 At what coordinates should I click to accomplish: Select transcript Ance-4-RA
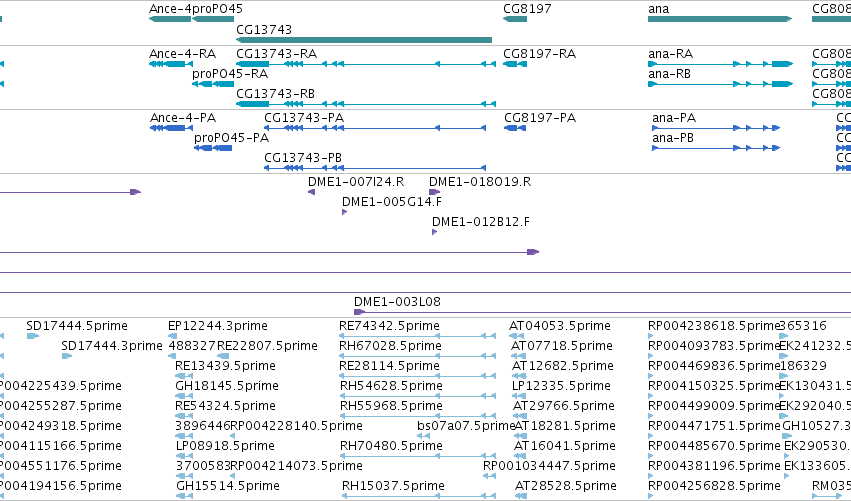tap(171, 64)
